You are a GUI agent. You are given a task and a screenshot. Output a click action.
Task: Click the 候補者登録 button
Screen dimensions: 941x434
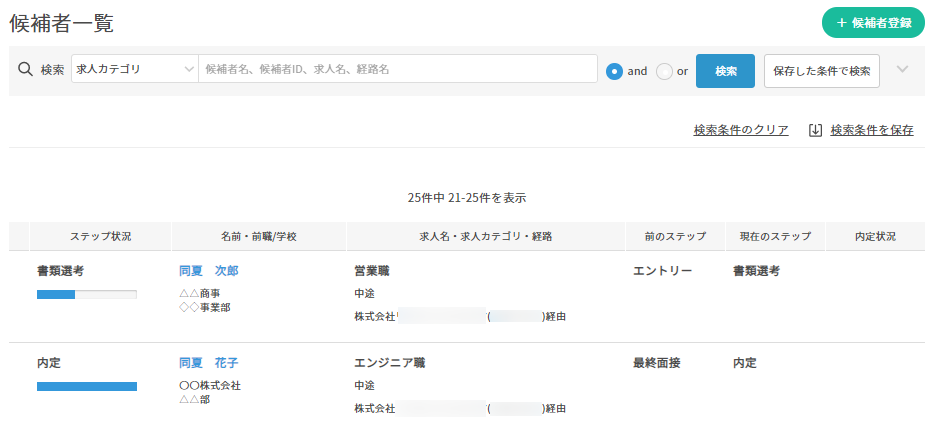pos(872,22)
